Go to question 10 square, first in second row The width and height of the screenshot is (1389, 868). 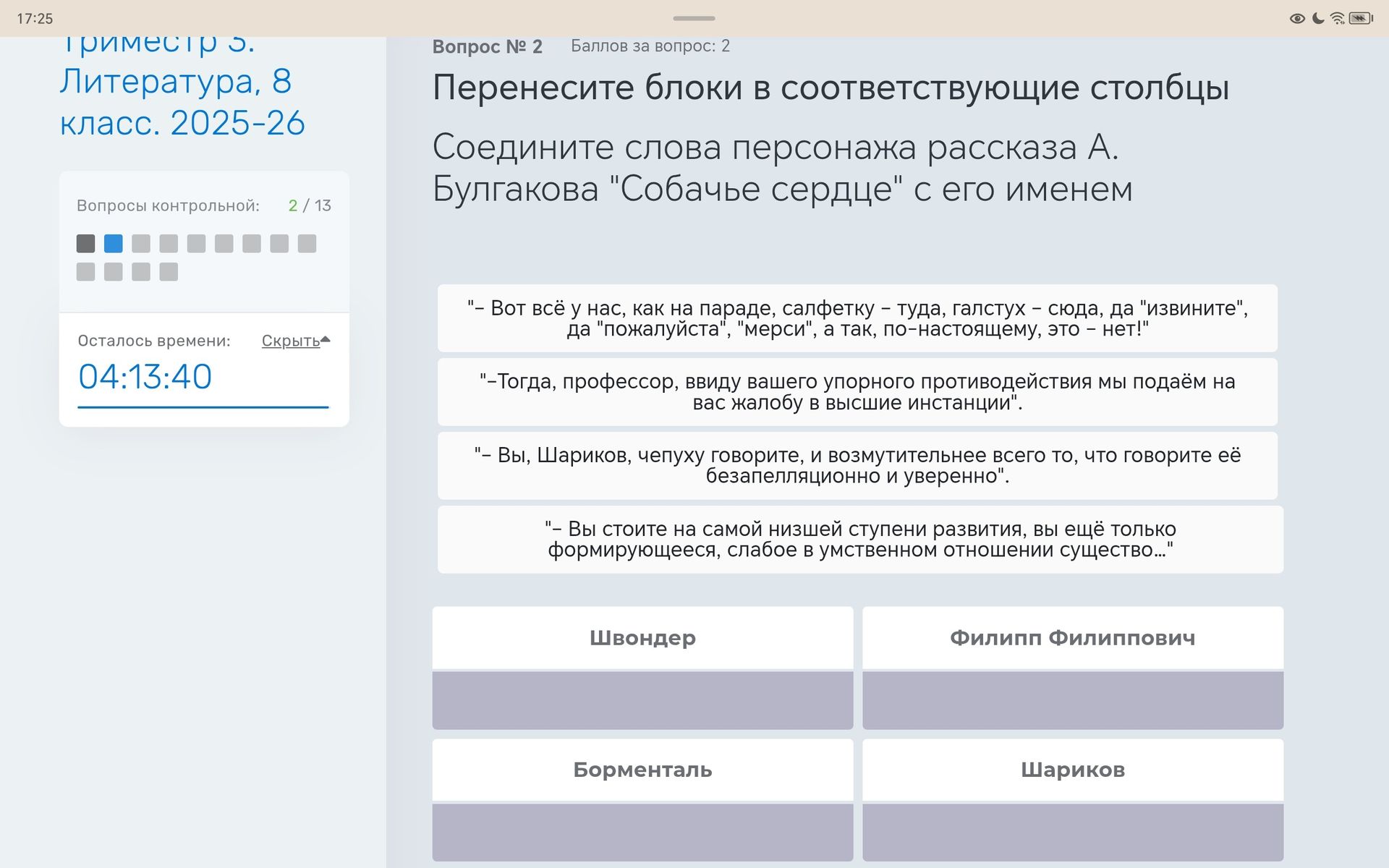tap(85, 272)
